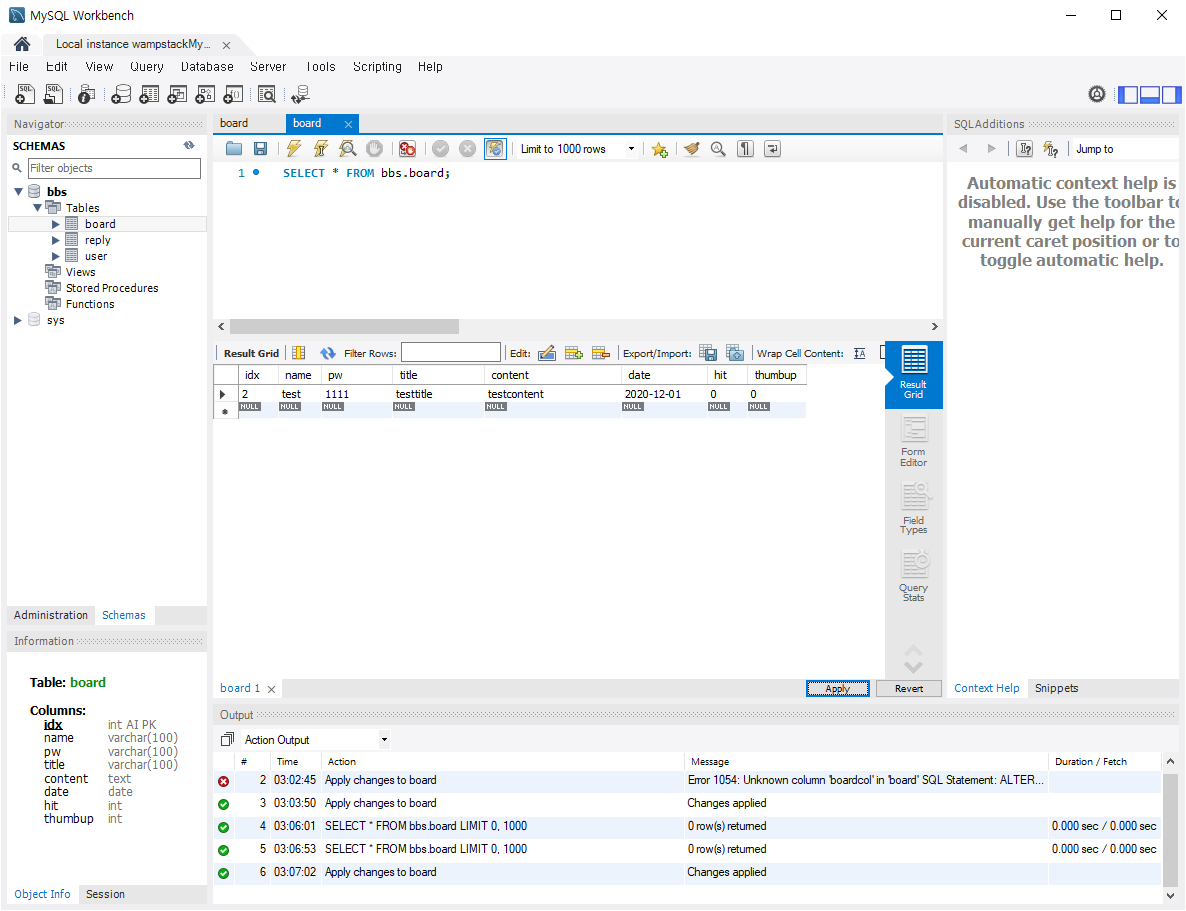Viewport: 1186px width, 911px height.
Task: Create a new stored procedure icon
Action: (x=205, y=94)
